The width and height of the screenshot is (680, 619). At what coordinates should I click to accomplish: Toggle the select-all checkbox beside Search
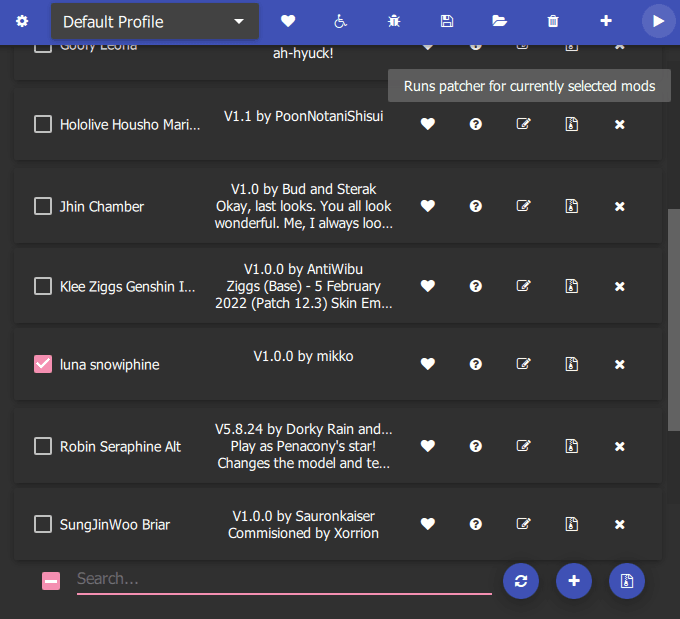tap(51, 580)
